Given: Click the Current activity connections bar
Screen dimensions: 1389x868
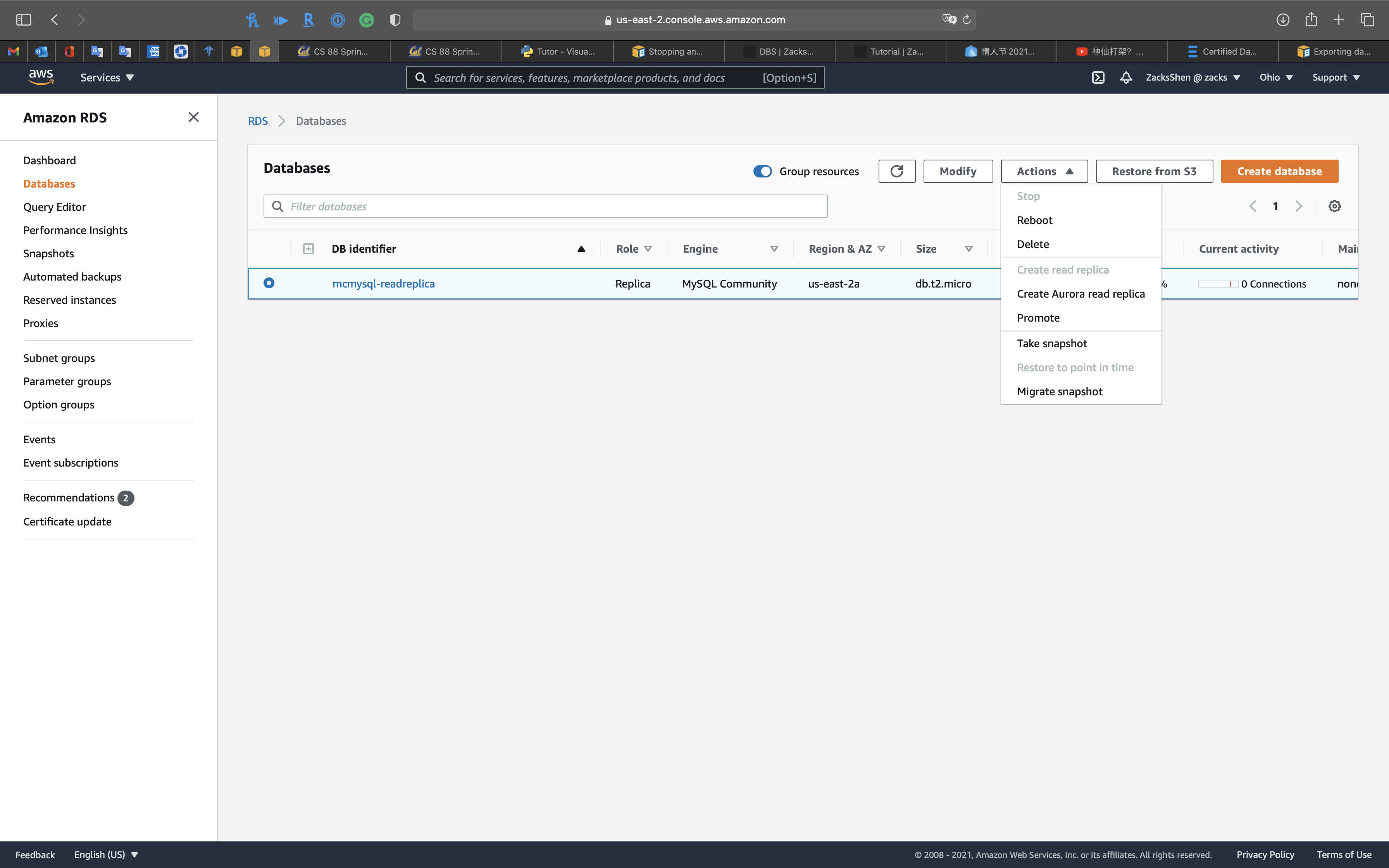Looking at the screenshot, I should 1217,284.
